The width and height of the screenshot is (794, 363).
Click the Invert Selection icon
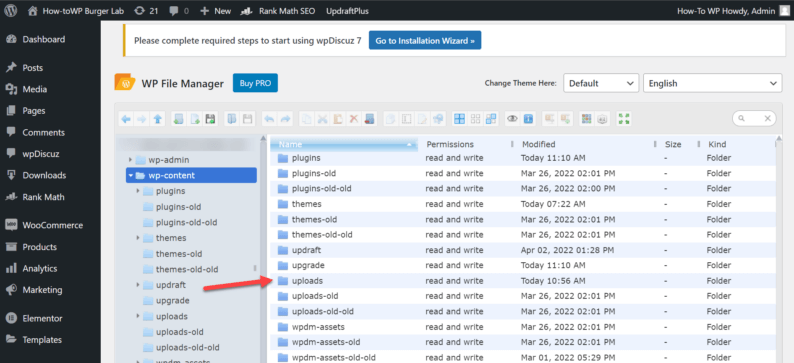(x=491, y=119)
